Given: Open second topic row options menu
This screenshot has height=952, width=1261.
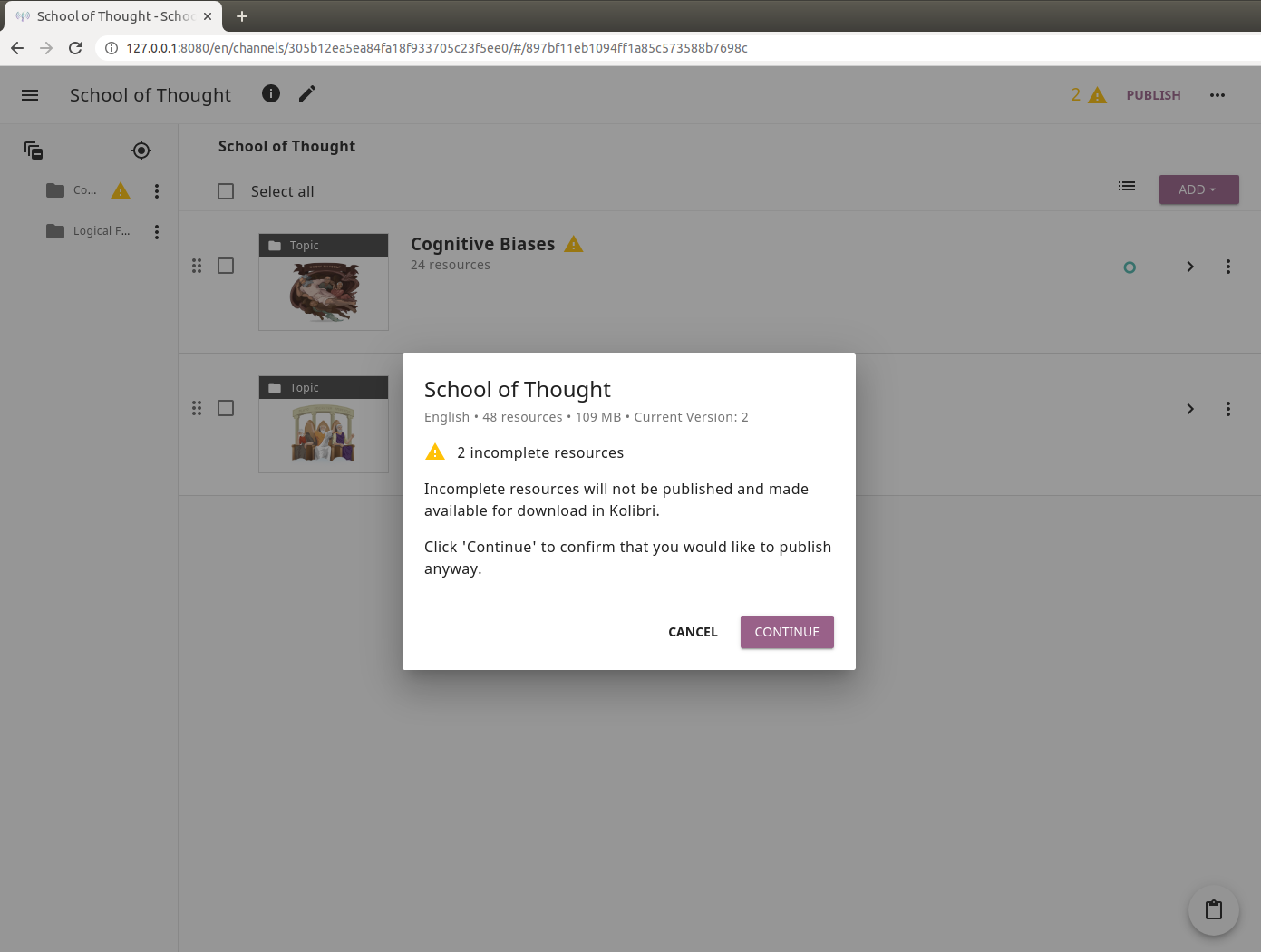Looking at the screenshot, I should pyautogui.click(x=1228, y=409).
